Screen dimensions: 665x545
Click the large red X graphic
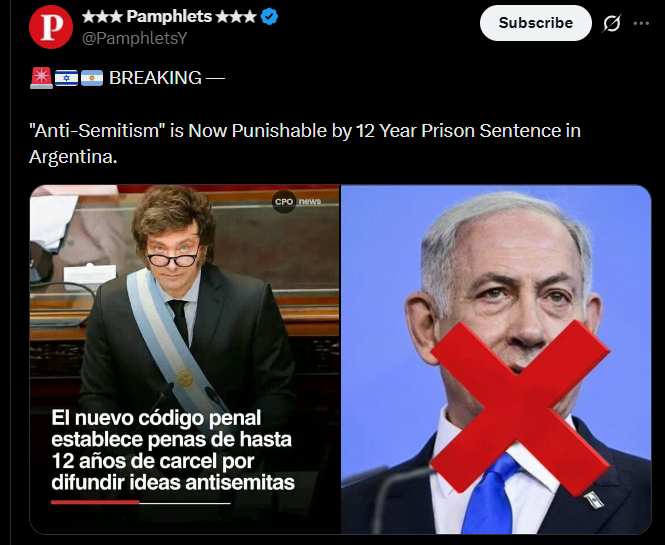(520, 408)
